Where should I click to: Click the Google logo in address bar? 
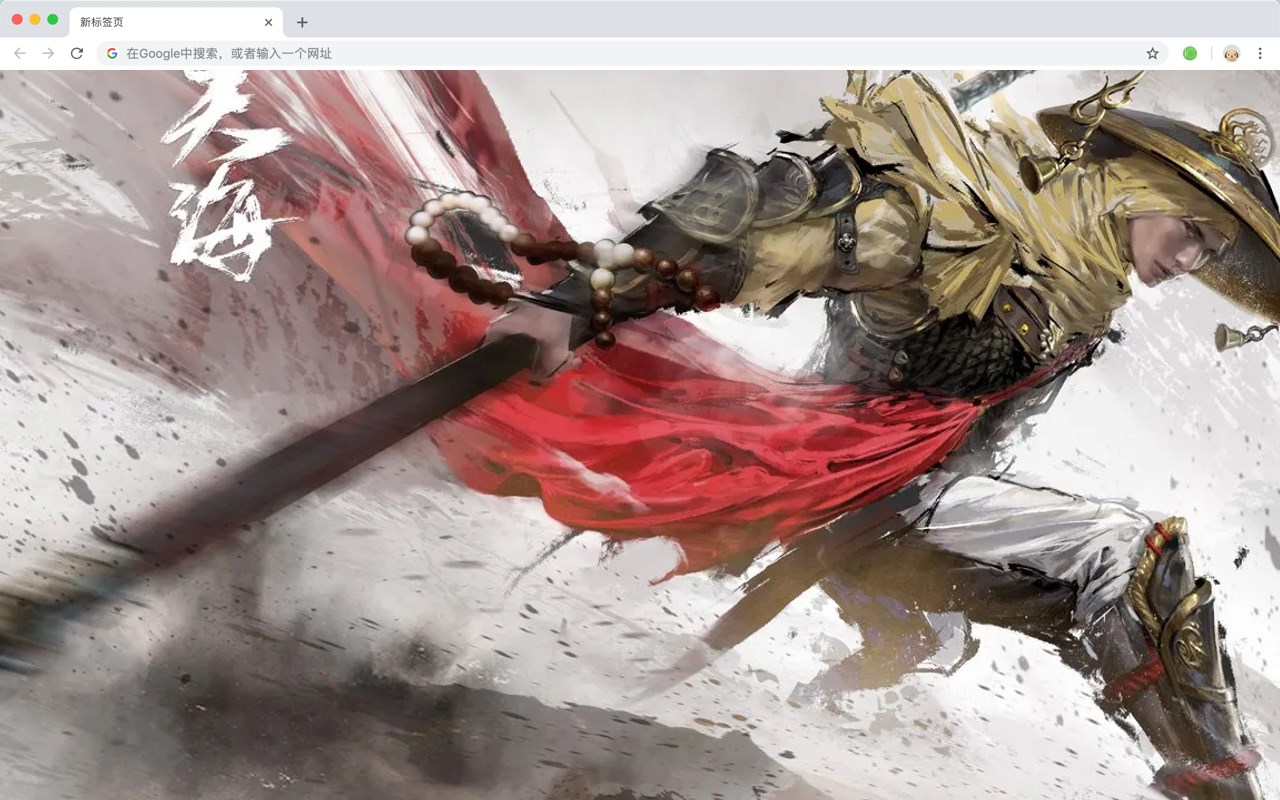(x=112, y=53)
